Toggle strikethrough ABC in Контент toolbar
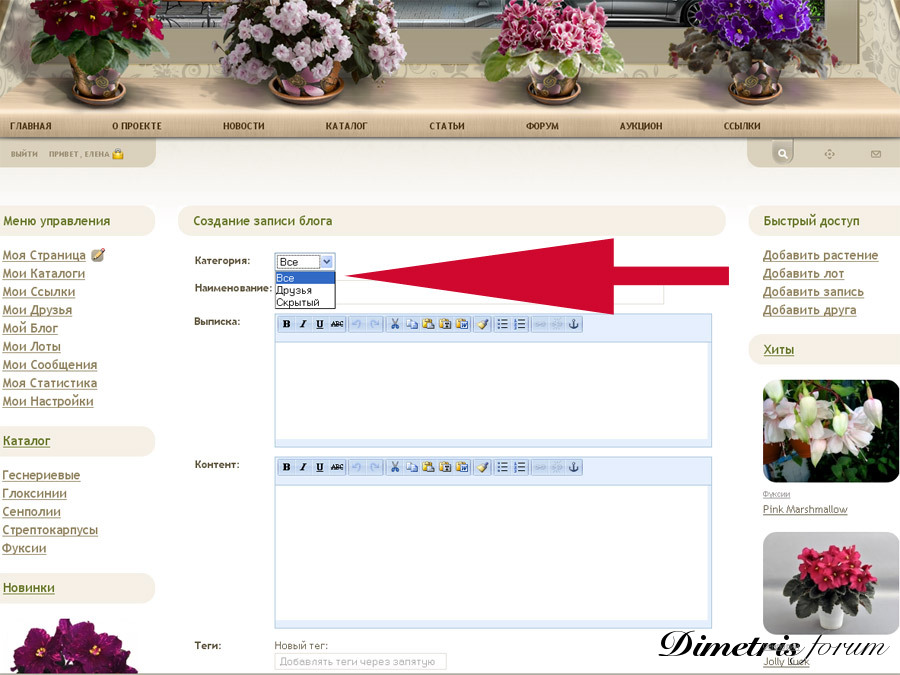900x675 pixels. (x=337, y=467)
